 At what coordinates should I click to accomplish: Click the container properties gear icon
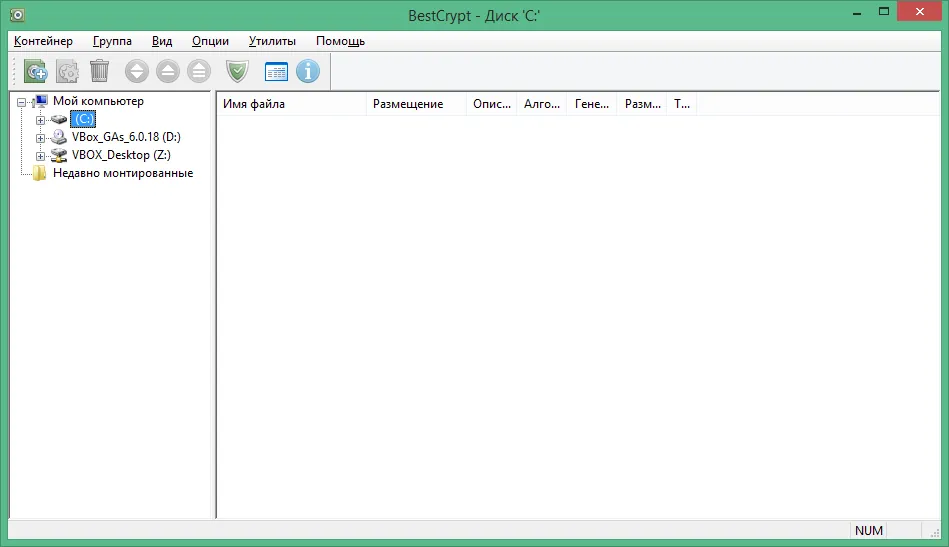click(x=67, y=71)
